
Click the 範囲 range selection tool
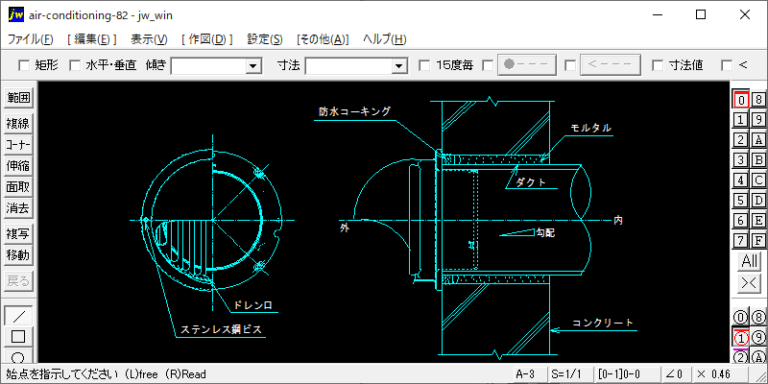pyautogui.click(x=18, y=98)
